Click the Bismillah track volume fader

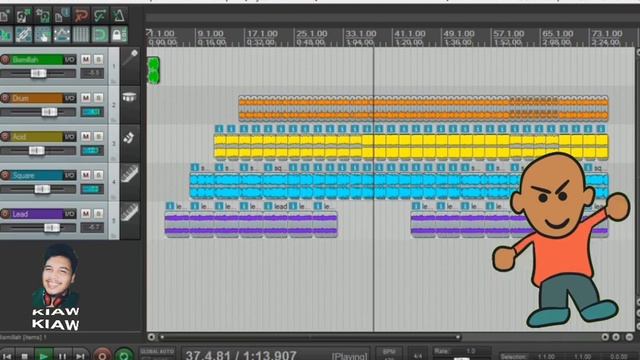pyautogui.click(x=38, y=73)
